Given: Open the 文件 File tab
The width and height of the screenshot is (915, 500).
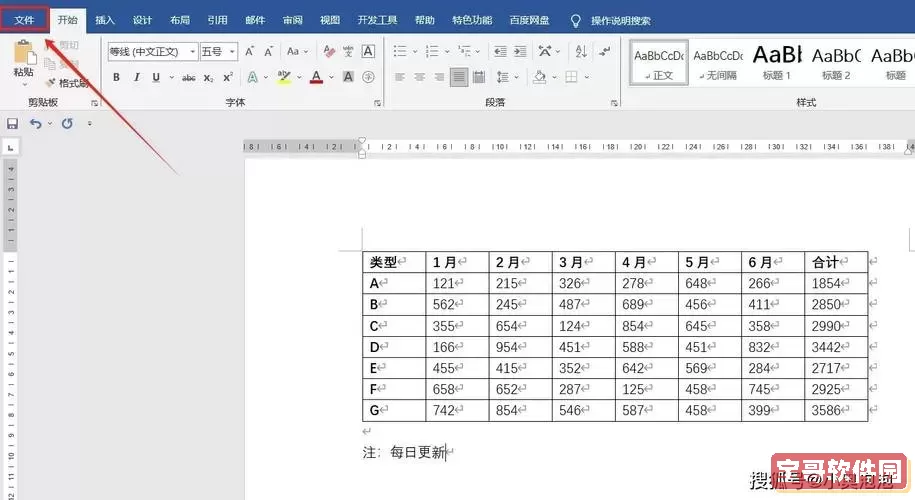Looking at the screenshot, I should tap(24, 20).
